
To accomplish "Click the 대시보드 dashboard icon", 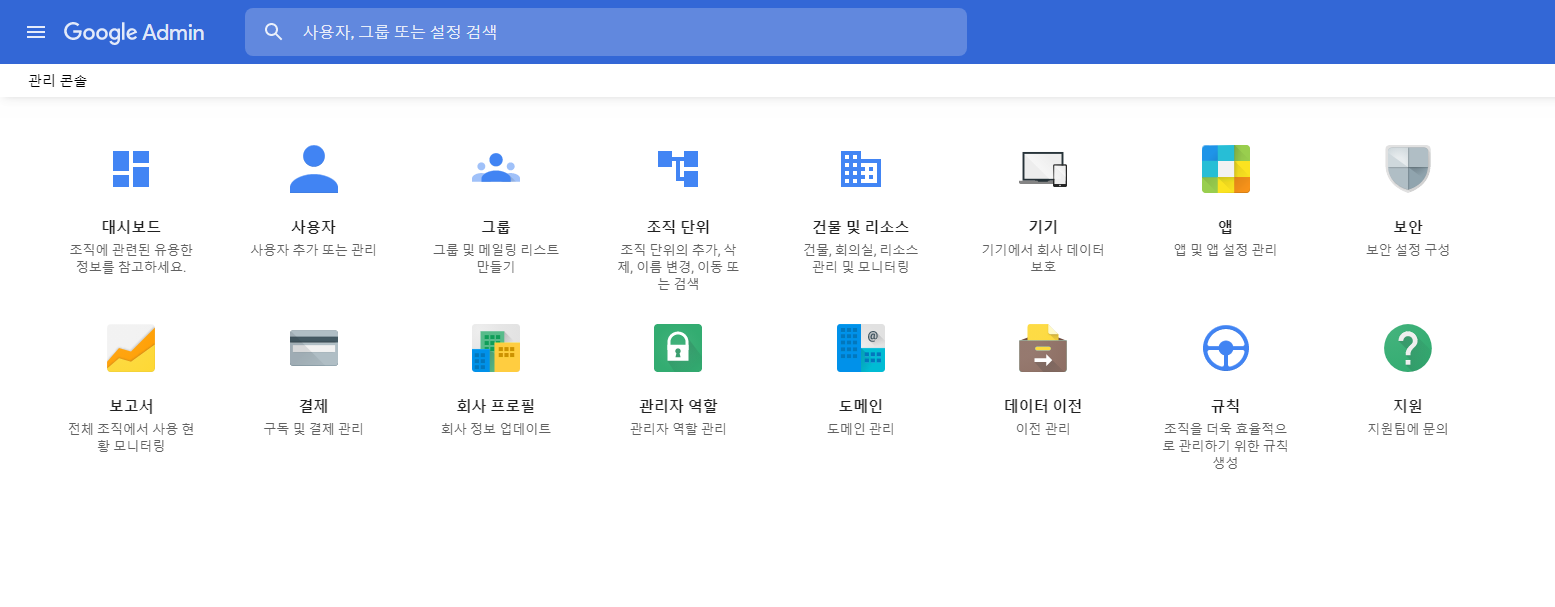I will tap(131, 169).
